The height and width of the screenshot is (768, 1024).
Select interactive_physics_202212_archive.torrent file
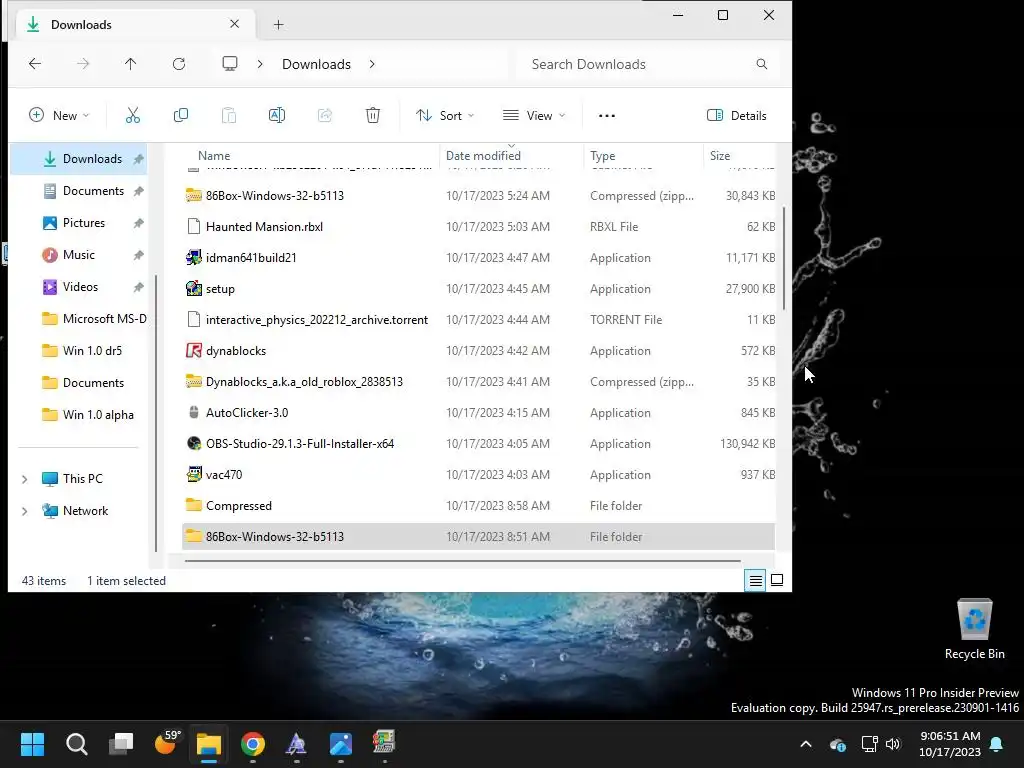pos(479,320)
